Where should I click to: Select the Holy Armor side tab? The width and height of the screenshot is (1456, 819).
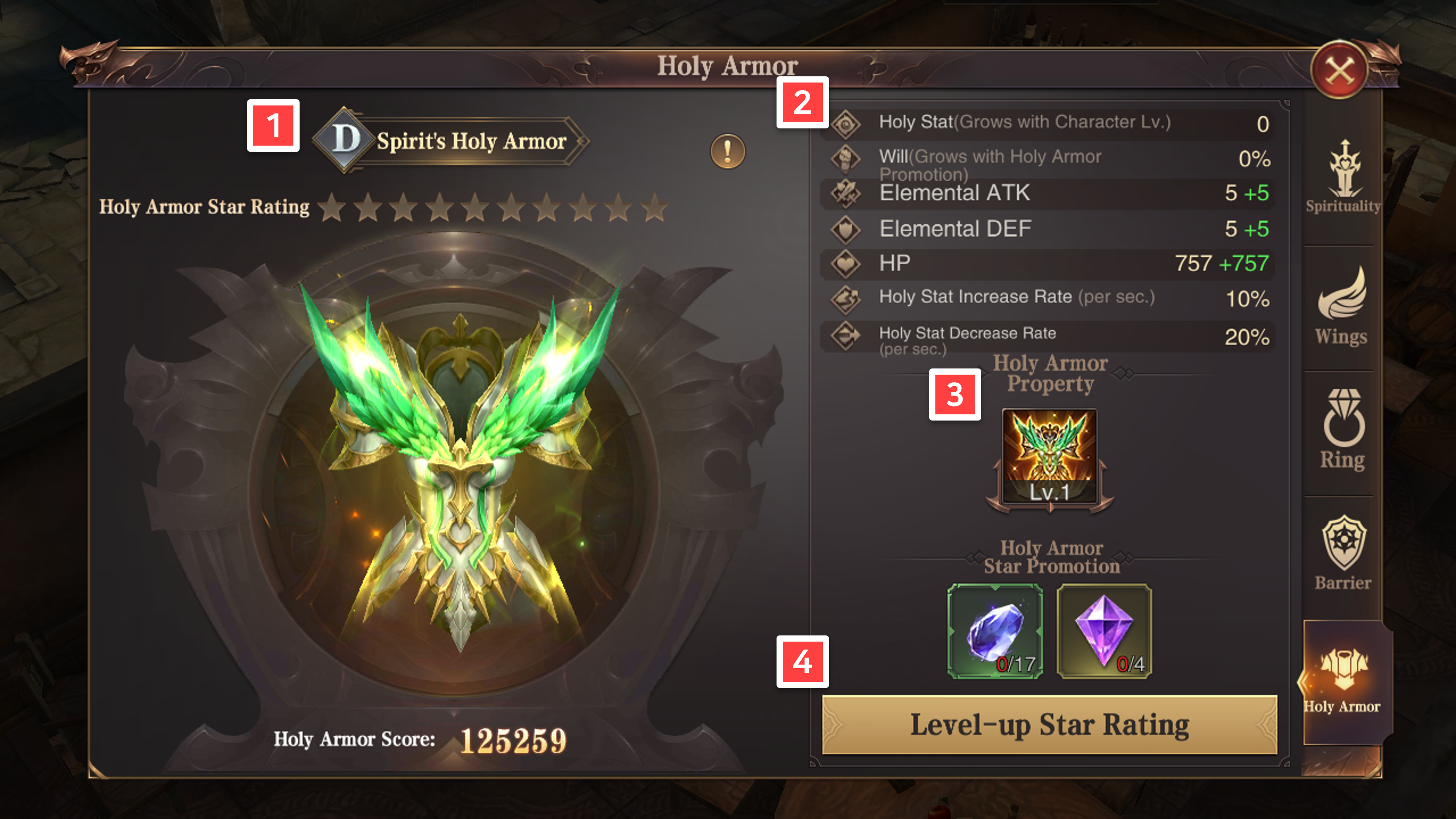pyautogui.click(x=1343, y=682)
